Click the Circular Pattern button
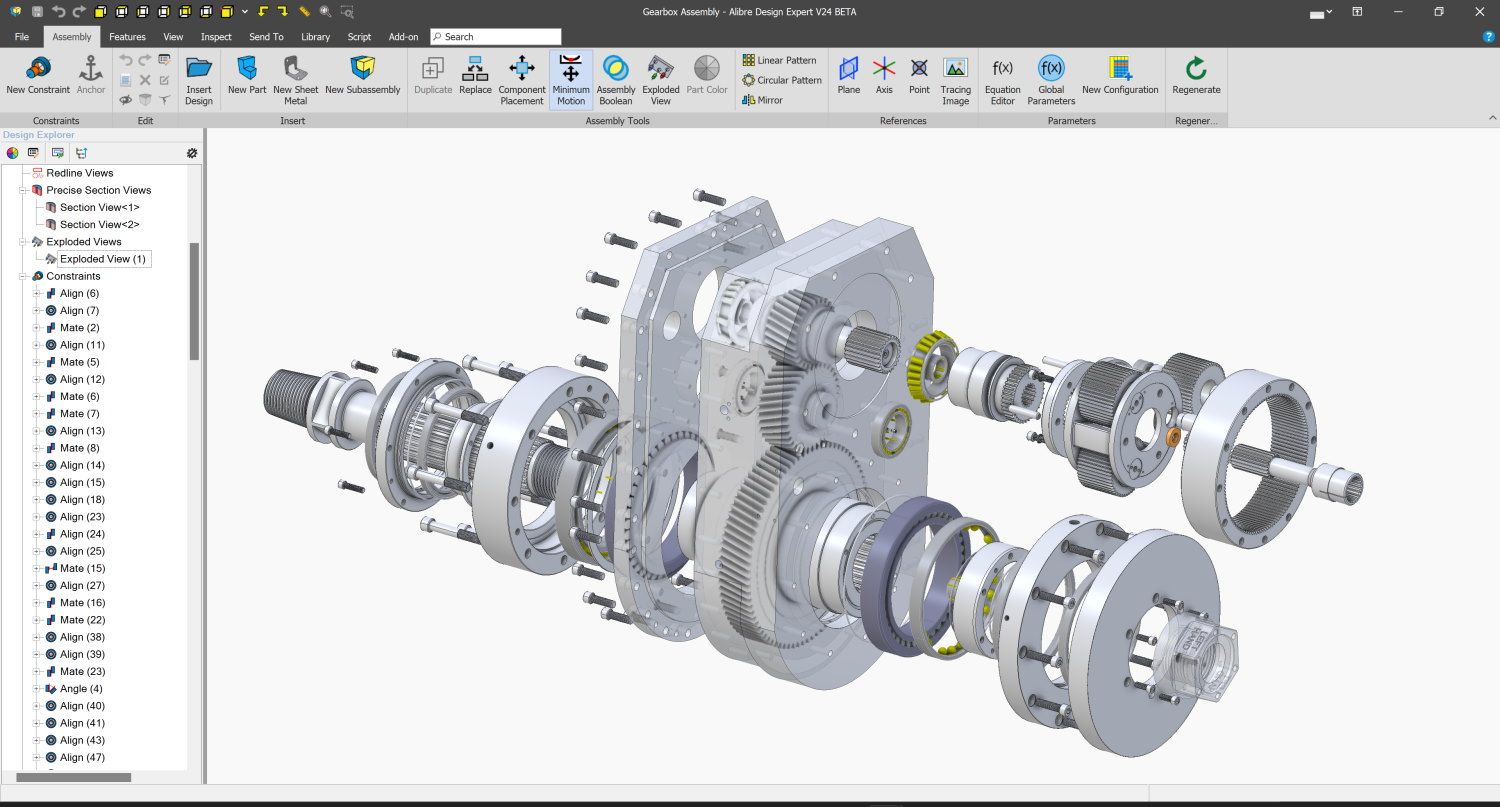 click(x=782, y=80)
